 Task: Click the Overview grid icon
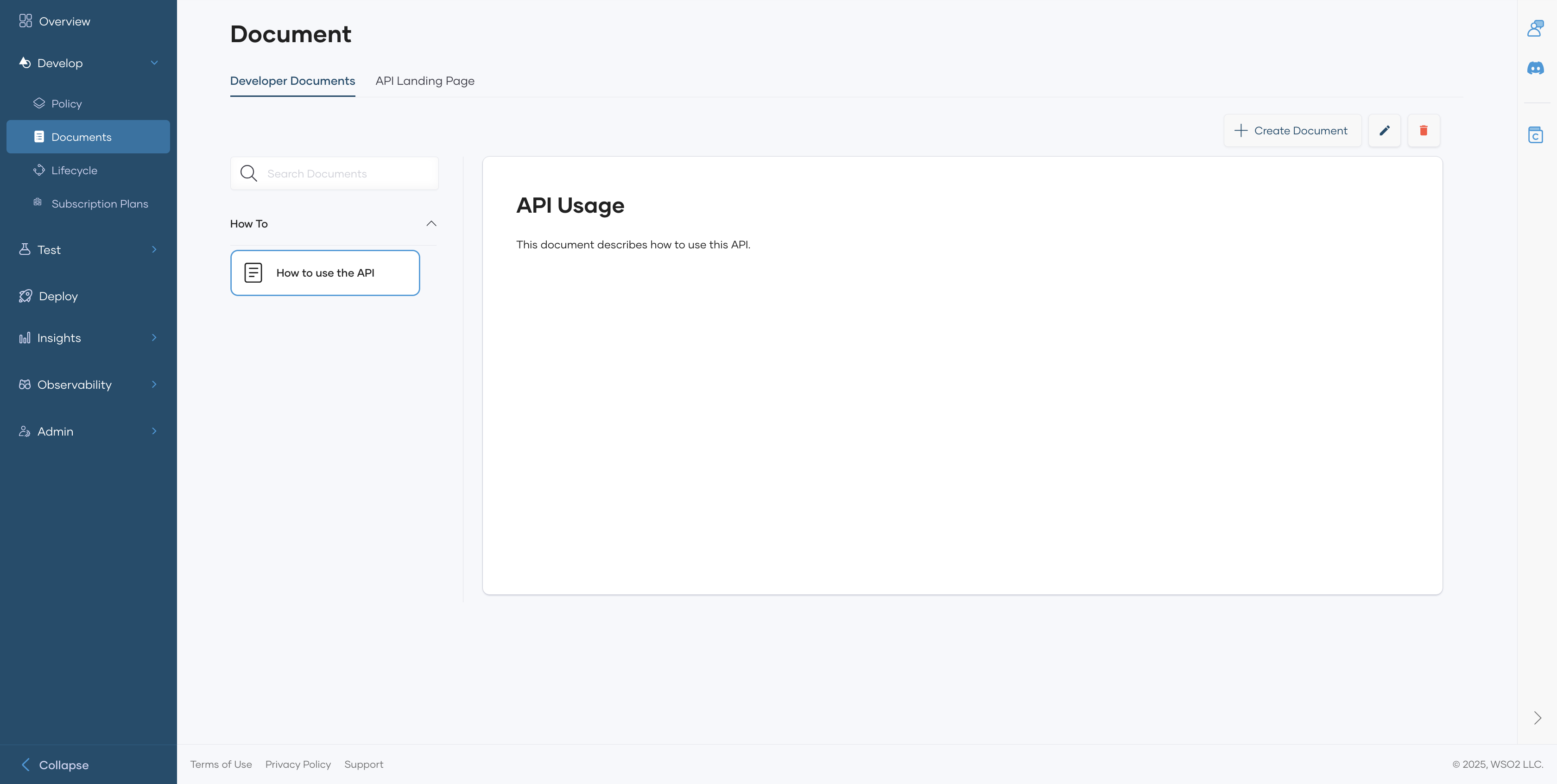25,21
